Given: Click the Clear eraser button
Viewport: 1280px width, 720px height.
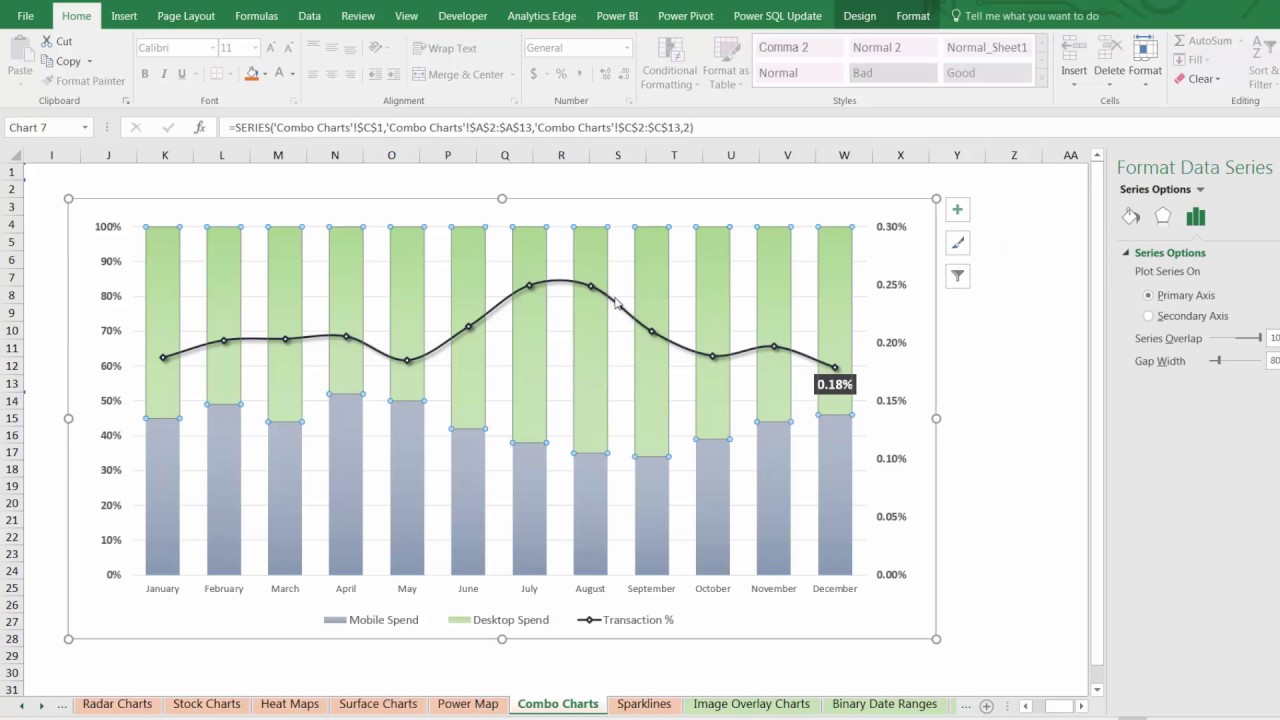Looking at the screenshot, I should (x=1196, y=79).
